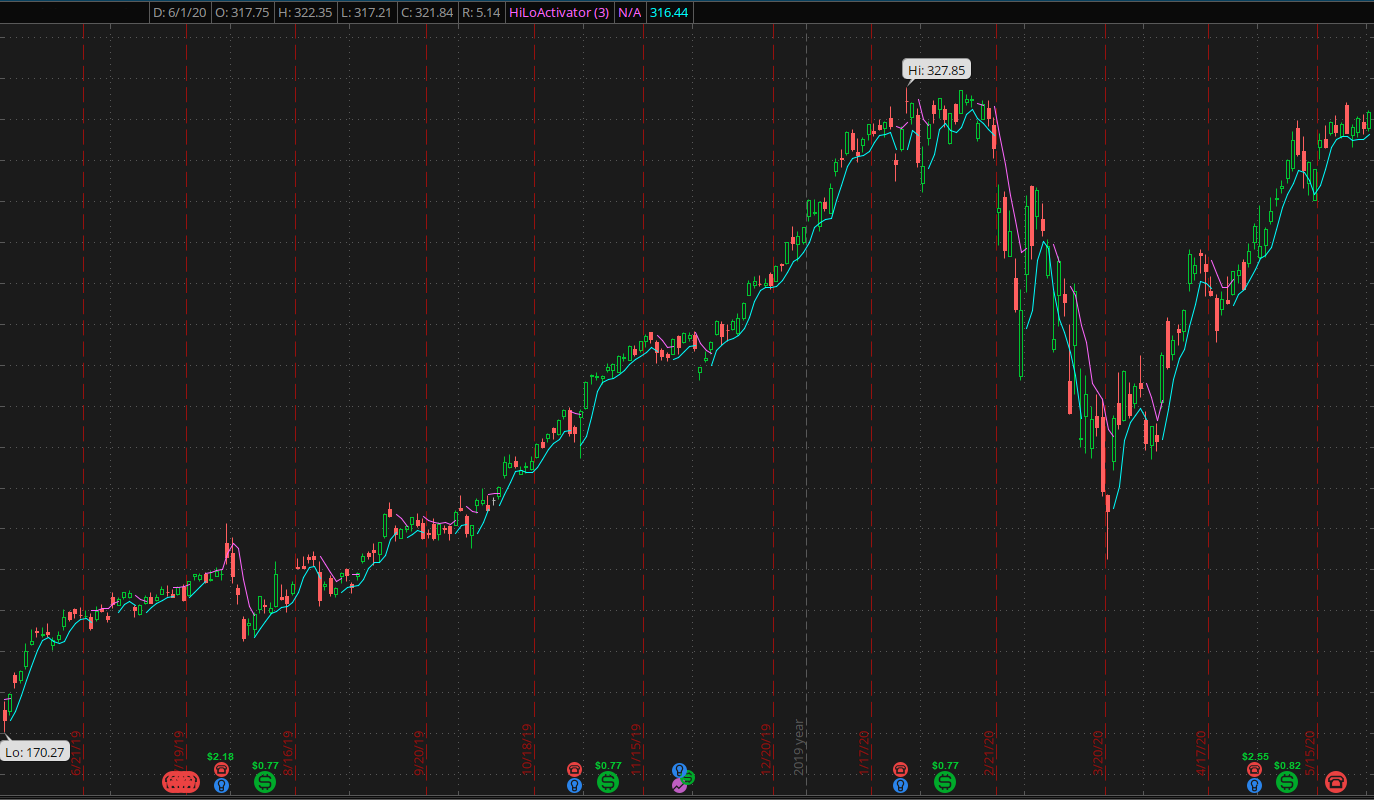Click the HiLoActivator (3) study label

[x=559, y=13]
